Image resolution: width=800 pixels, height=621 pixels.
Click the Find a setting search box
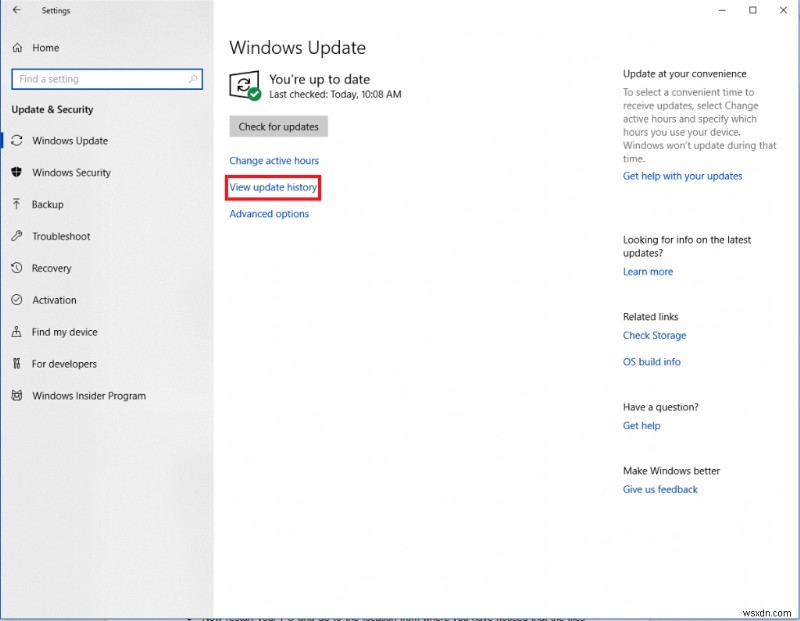click(x=107, y=79)
